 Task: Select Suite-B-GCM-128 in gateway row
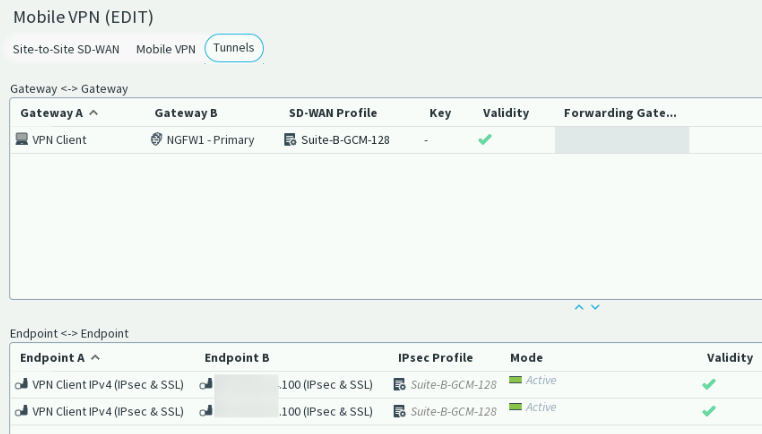pos(346,140)
